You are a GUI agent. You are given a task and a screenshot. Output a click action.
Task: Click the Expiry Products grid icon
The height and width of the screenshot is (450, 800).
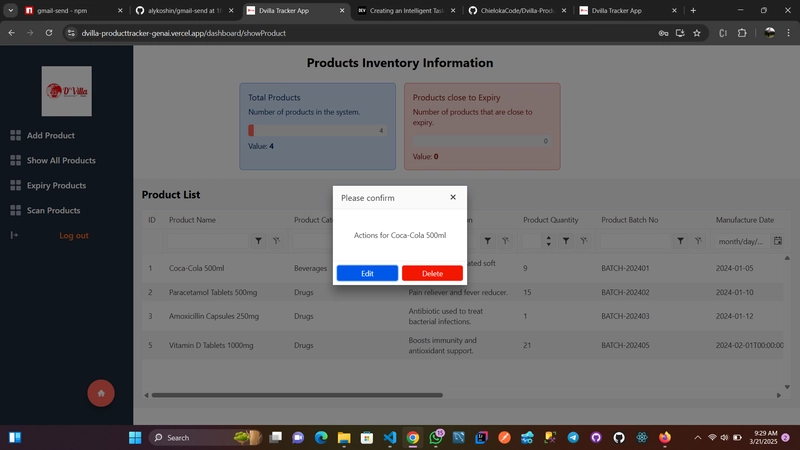click(15, 185)
